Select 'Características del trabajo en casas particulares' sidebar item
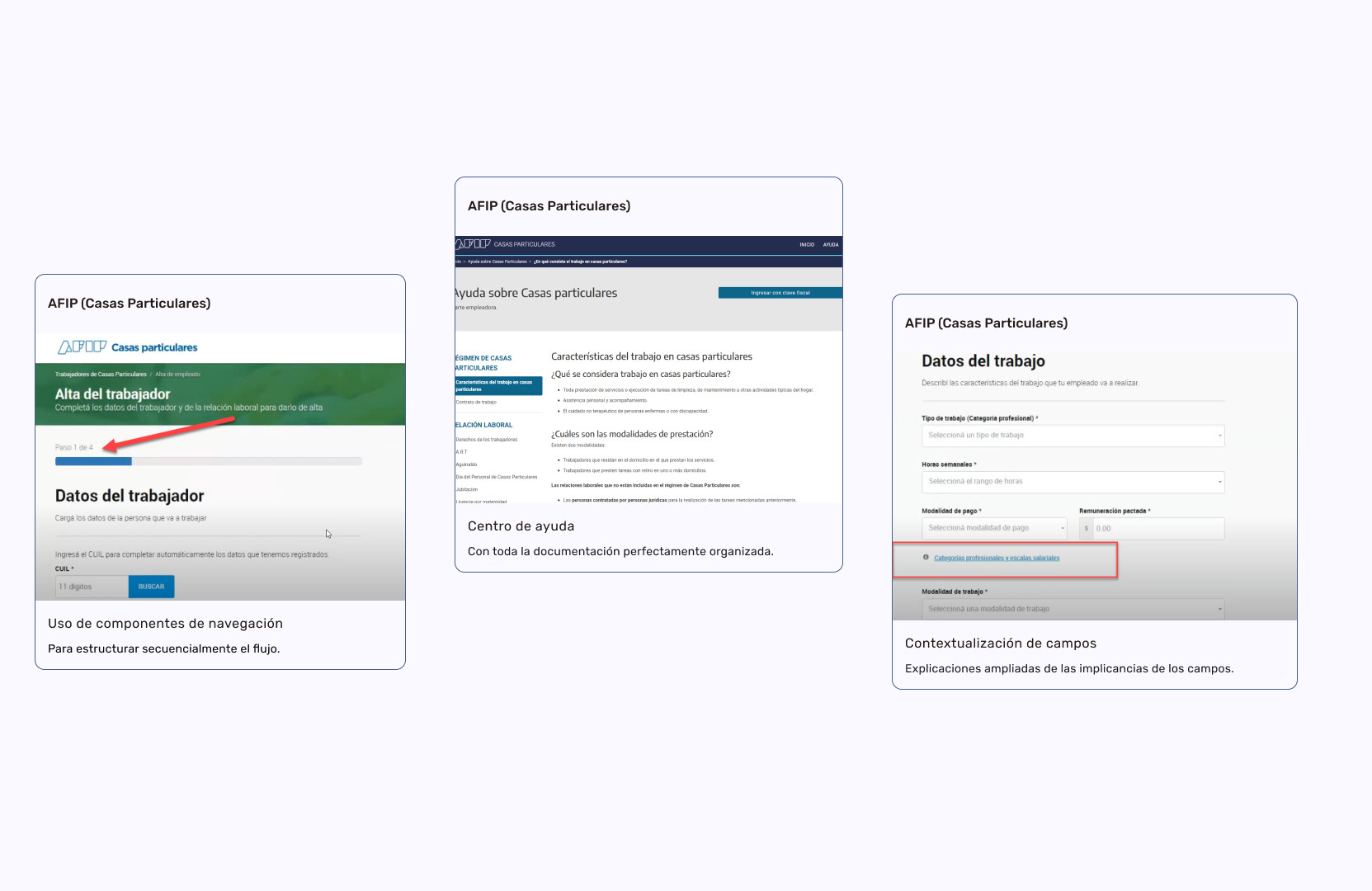The width and height of the screenshot is (1372, 891). (x=498, y=386)
